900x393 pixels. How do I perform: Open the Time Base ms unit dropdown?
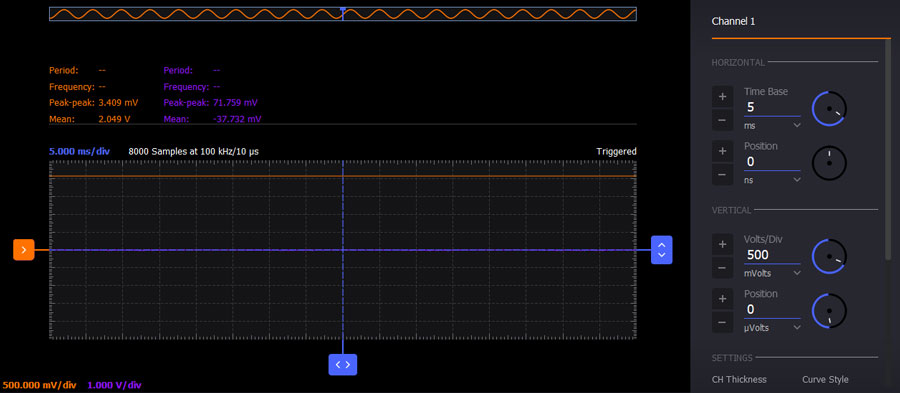(772, 125)
